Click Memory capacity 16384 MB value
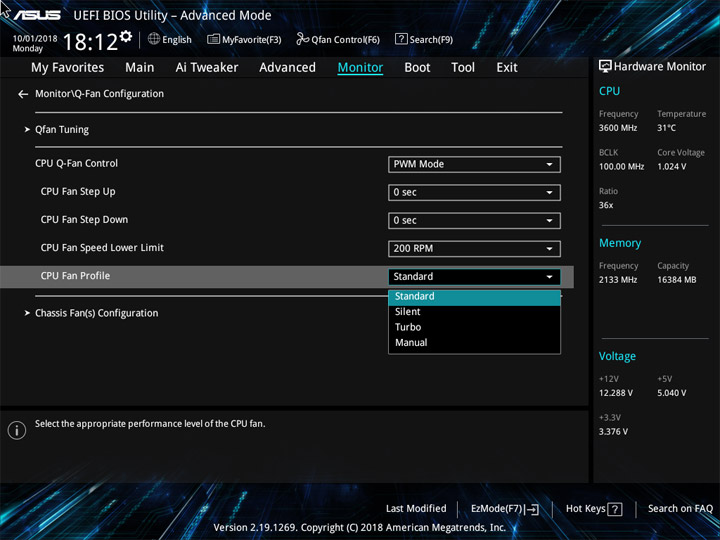 tap(677, 280)
